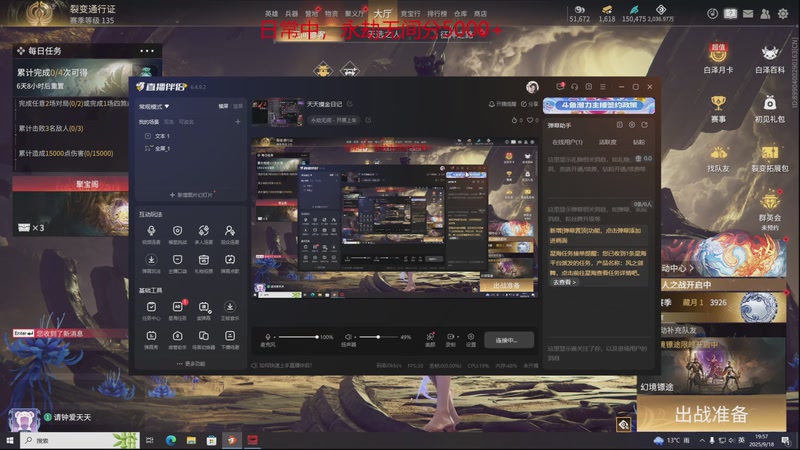Click the 去查看 link in the message
The height and width of the screenshot is (450, 800).
[x=564, y=282]
